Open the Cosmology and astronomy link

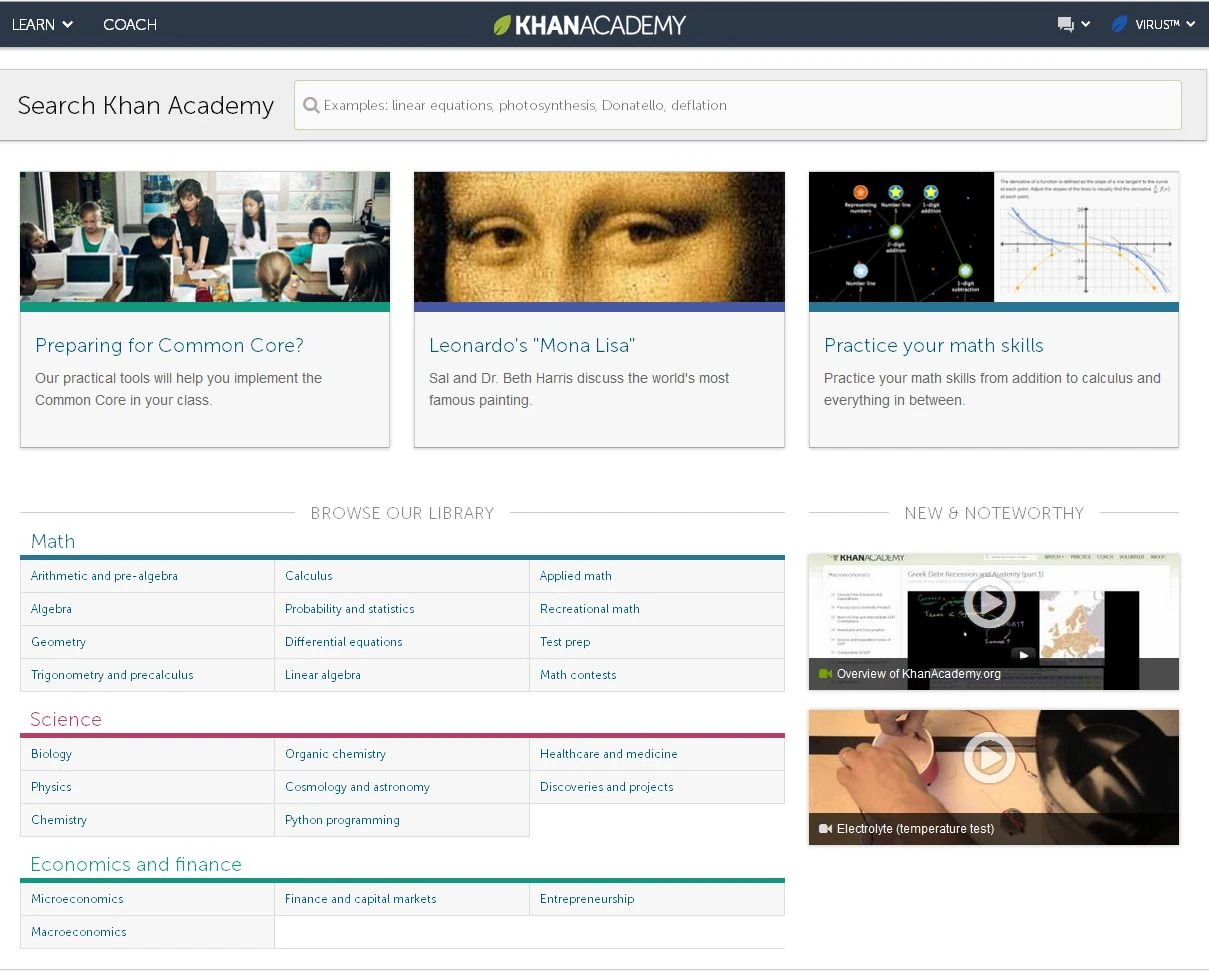[x=356, y=787]
